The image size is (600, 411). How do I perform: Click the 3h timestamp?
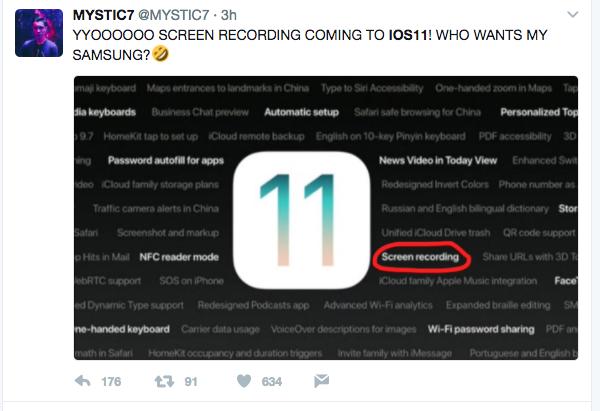[229, 15]
